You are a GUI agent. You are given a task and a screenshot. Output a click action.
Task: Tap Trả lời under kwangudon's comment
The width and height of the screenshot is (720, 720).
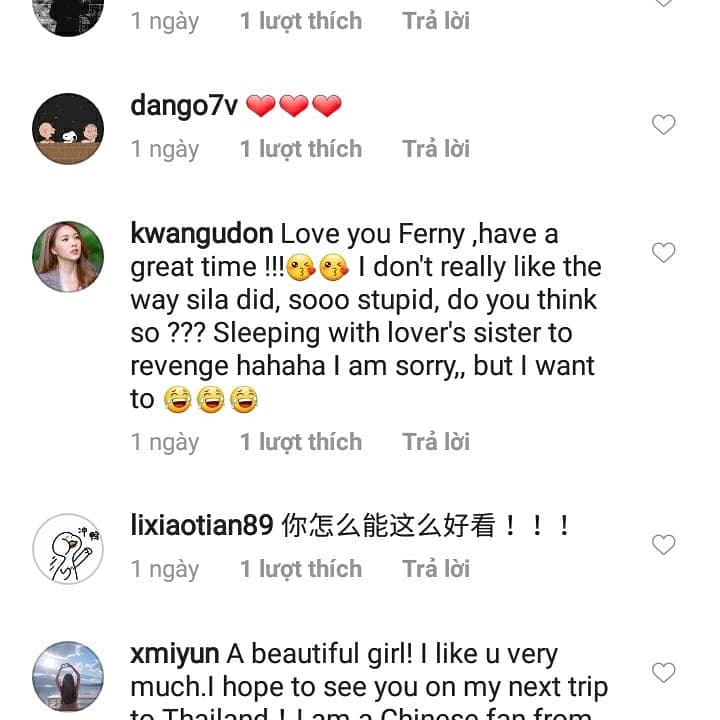[x=436, y=442]
